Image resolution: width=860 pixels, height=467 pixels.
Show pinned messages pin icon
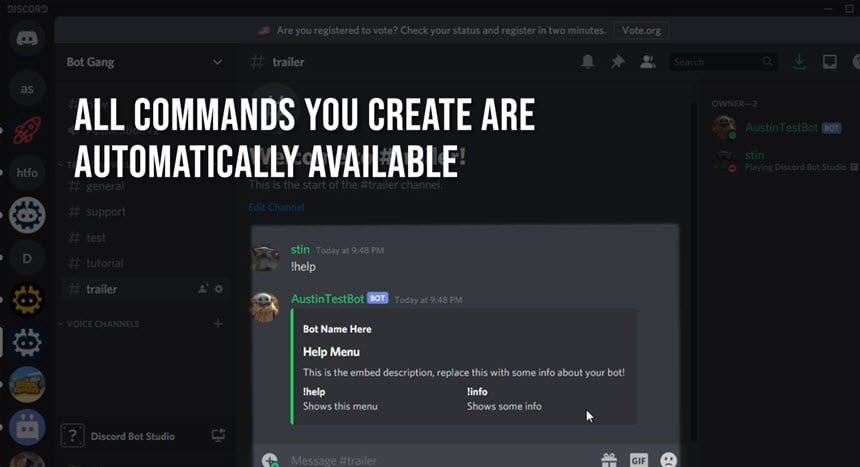point(618,61)
